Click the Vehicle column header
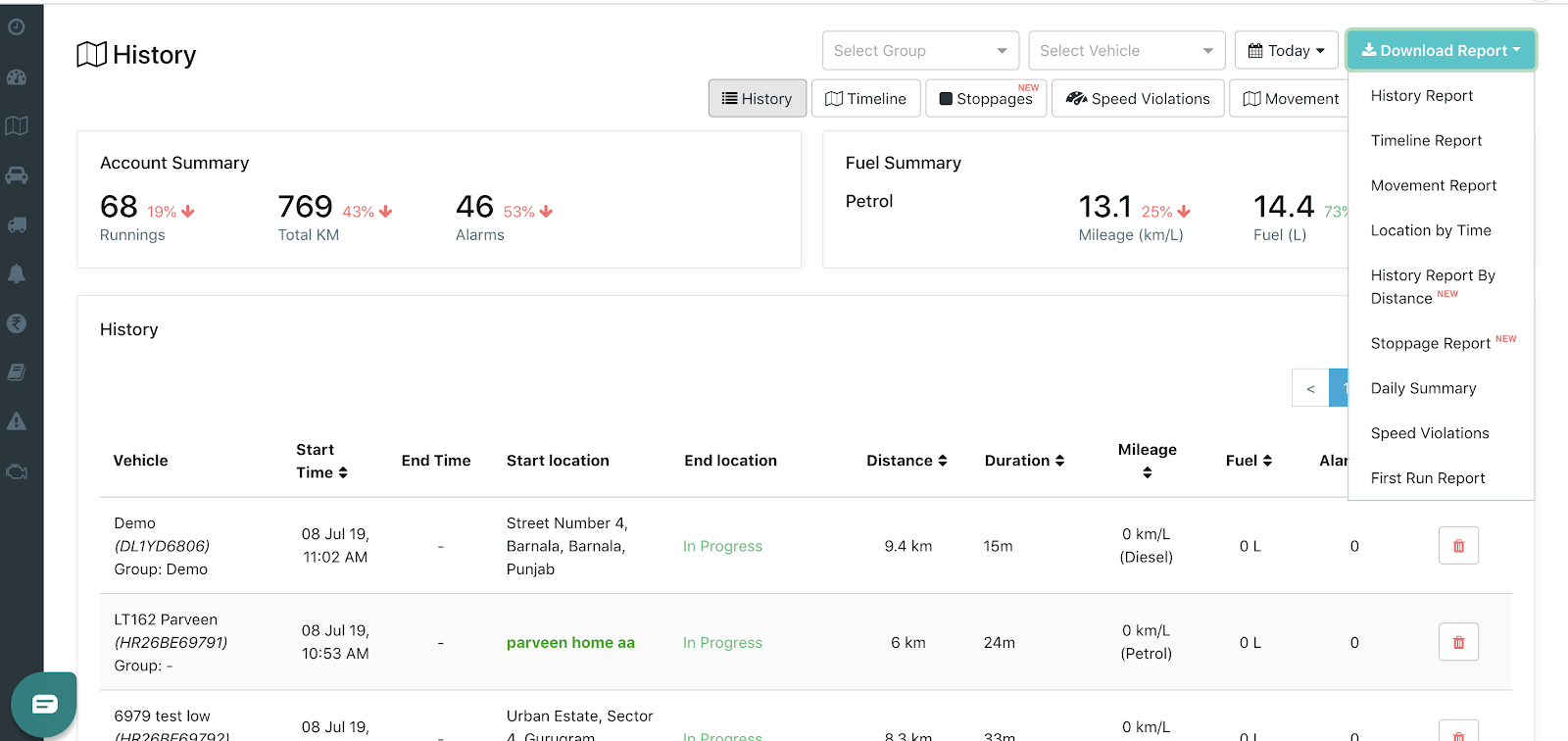 point(140,461)
